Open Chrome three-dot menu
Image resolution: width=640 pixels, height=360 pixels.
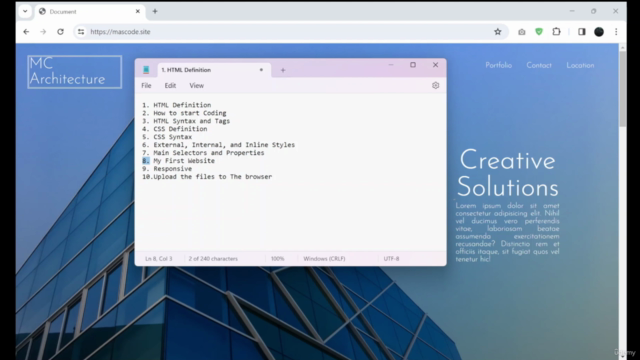click(616, 31)
